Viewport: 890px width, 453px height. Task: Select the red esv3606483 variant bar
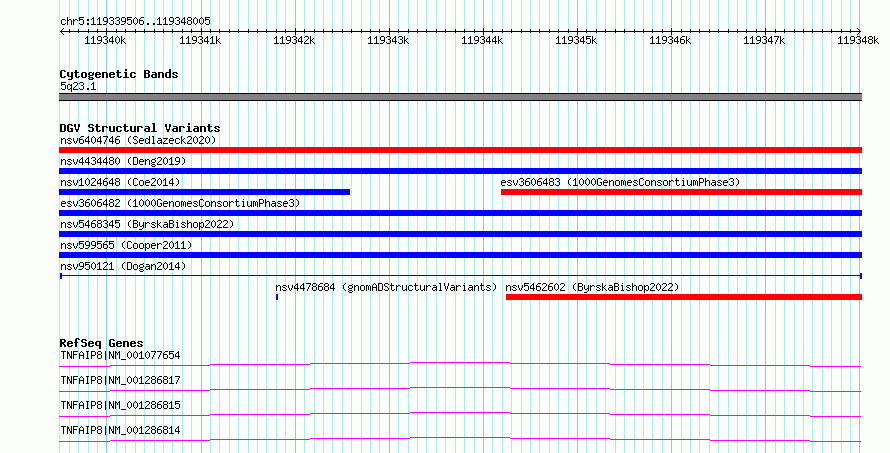pyautogui.click(x=682, y=192)
